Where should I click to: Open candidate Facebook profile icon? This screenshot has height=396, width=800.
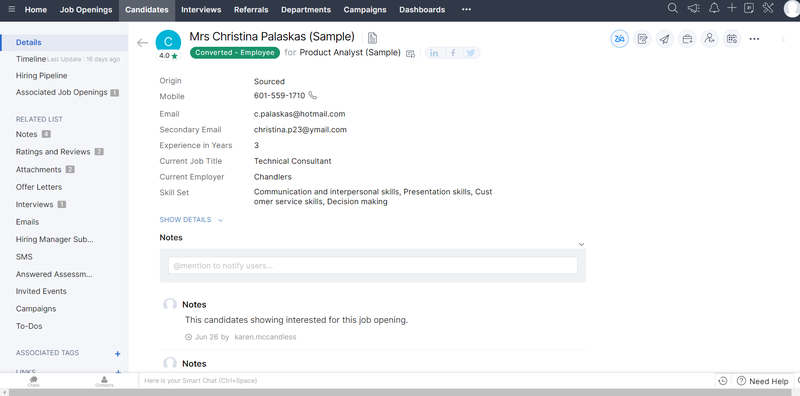click(453, 53)
